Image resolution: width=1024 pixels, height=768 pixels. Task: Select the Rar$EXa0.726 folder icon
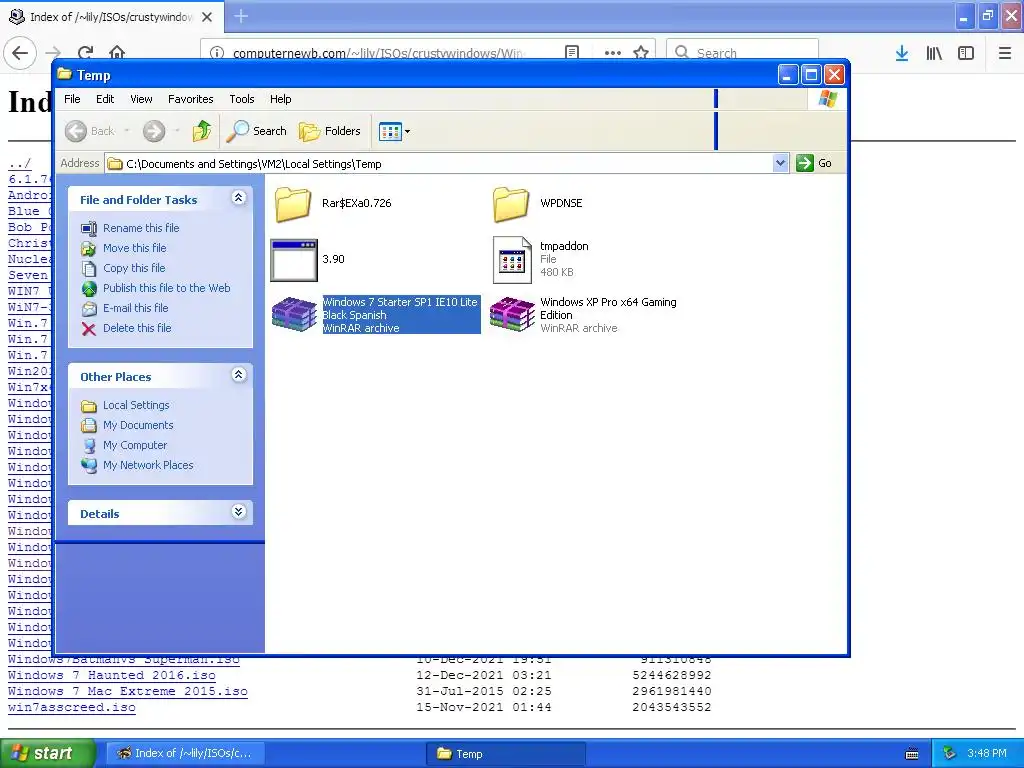point(293,204)
